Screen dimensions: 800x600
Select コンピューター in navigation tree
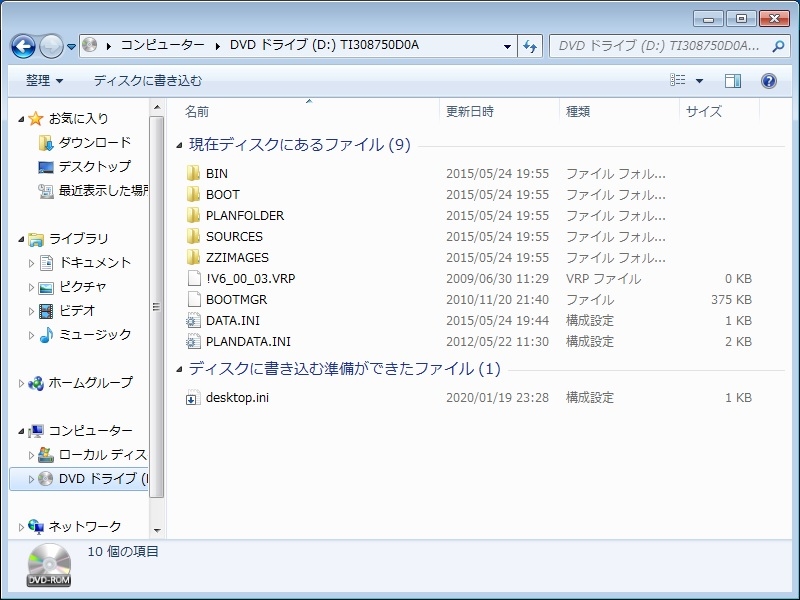[90, 431]
